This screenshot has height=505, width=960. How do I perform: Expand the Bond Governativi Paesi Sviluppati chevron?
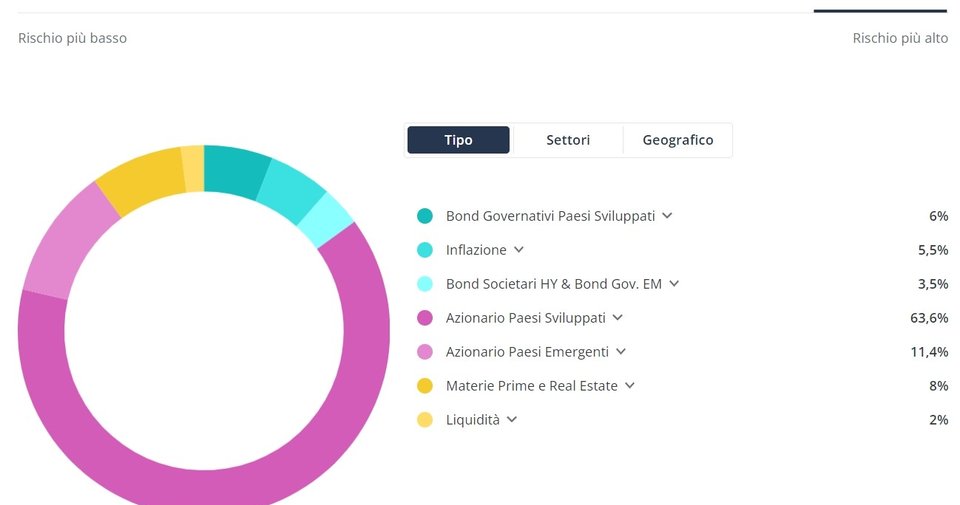click(x=667, y=216)
